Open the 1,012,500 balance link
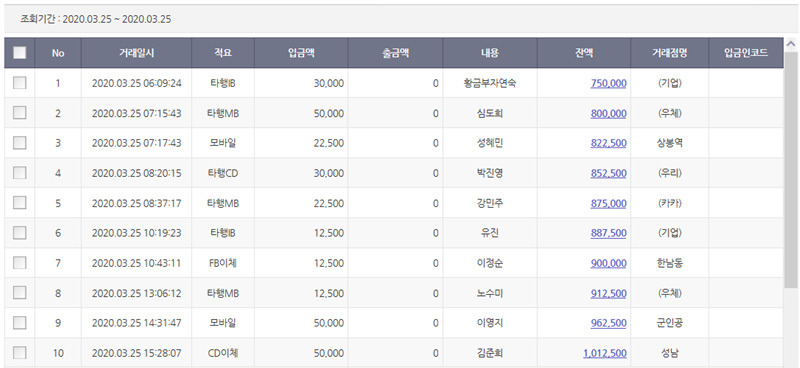 point(605,354)
